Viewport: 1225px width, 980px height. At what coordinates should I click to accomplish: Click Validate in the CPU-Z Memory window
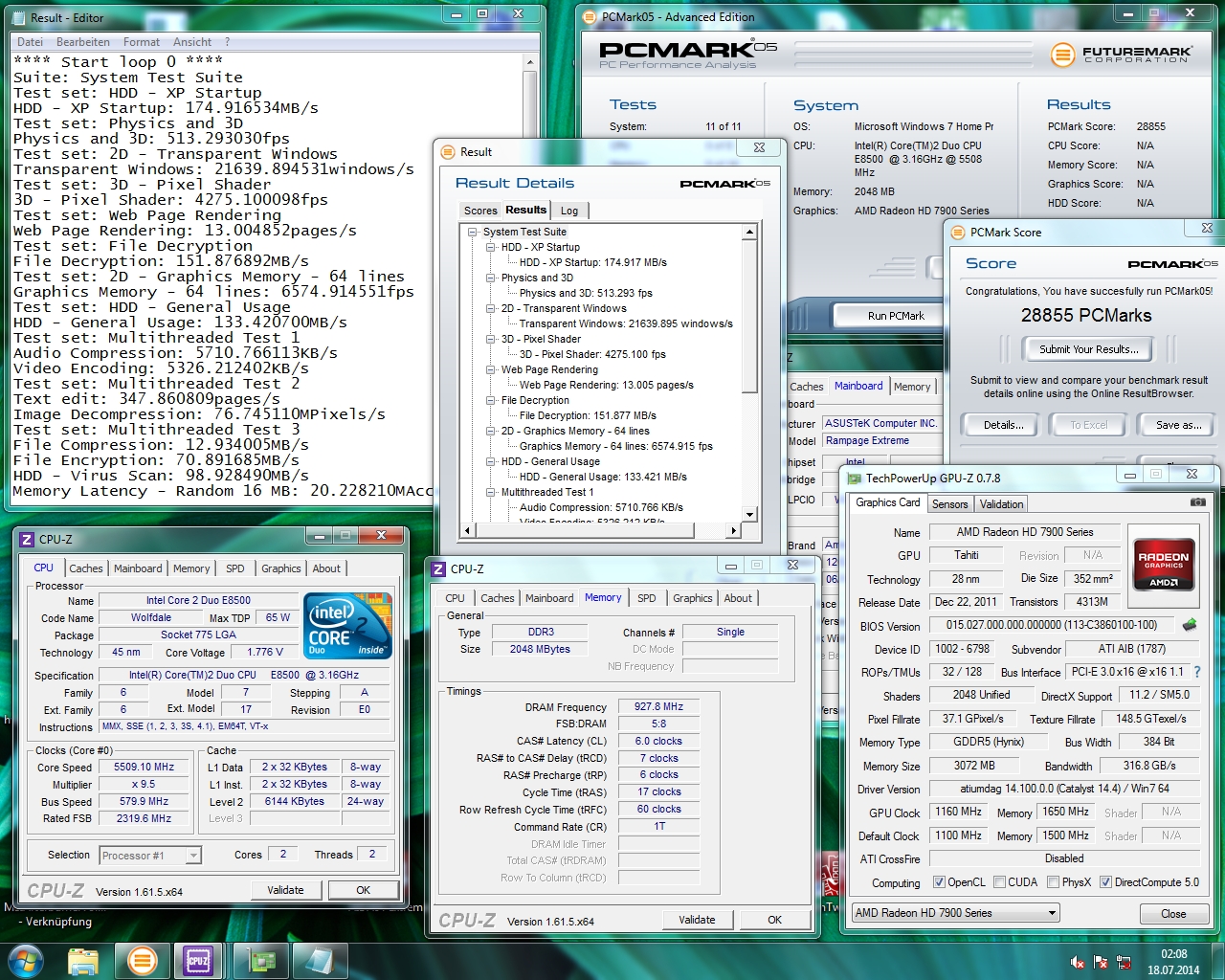[x=697, y=920]
